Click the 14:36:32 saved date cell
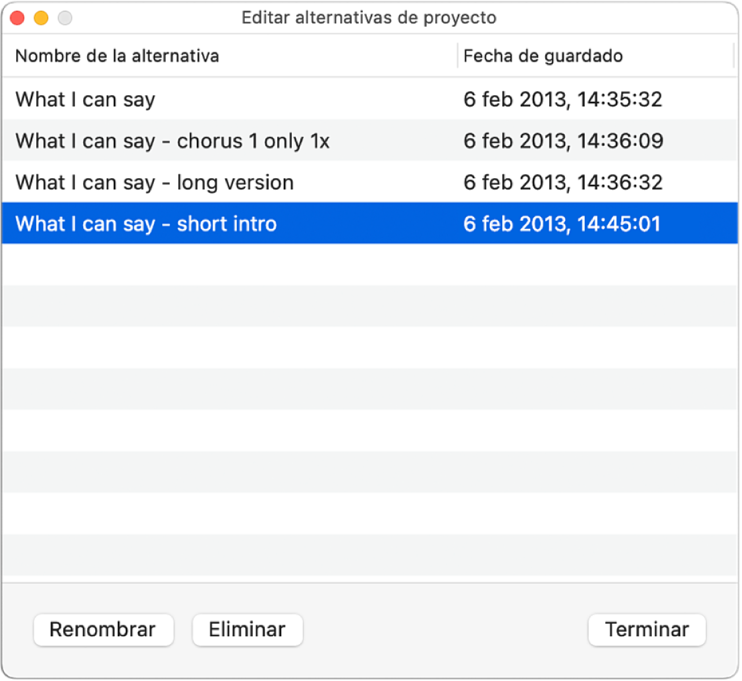Screen dimensions: 742x681 563,183
